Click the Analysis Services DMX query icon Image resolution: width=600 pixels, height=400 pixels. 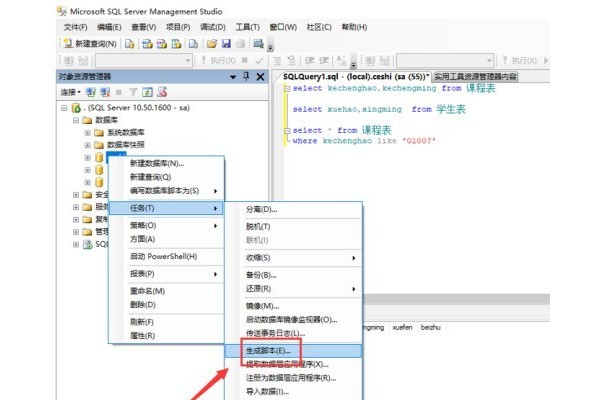pos(162,44)
